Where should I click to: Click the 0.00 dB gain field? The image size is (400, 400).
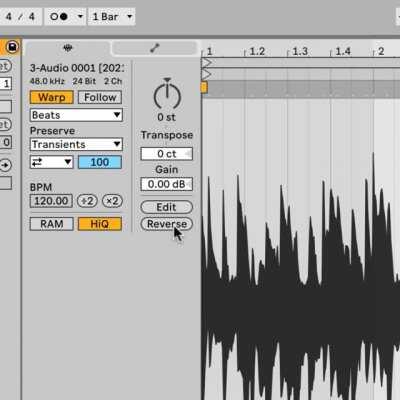[x=166, y=184]
